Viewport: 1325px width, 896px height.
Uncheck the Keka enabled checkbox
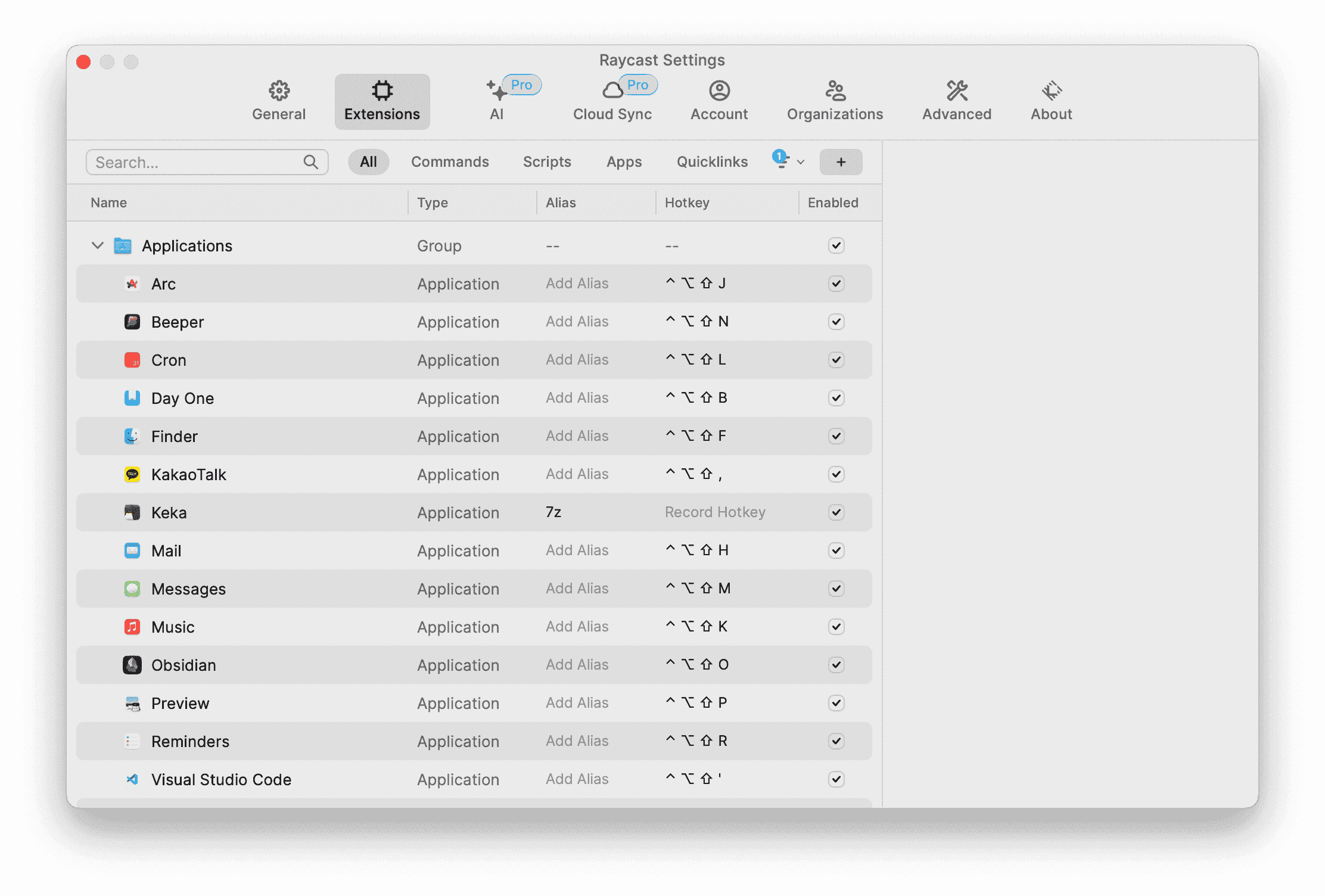point(836,512)
